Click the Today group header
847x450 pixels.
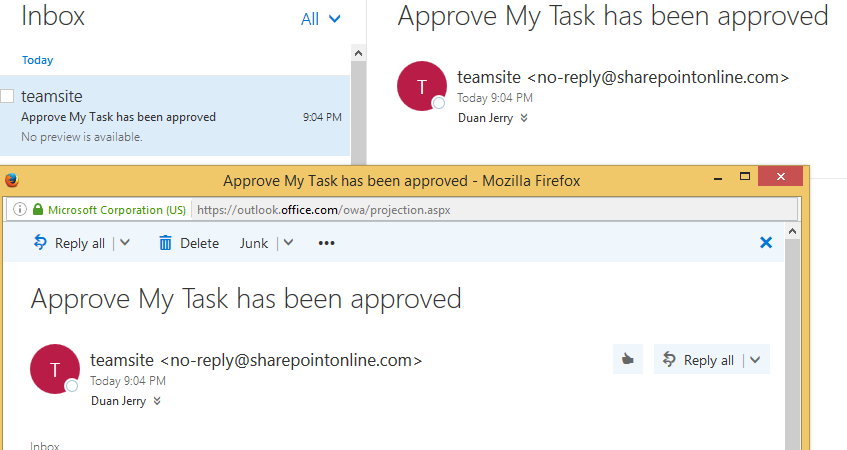37,60
